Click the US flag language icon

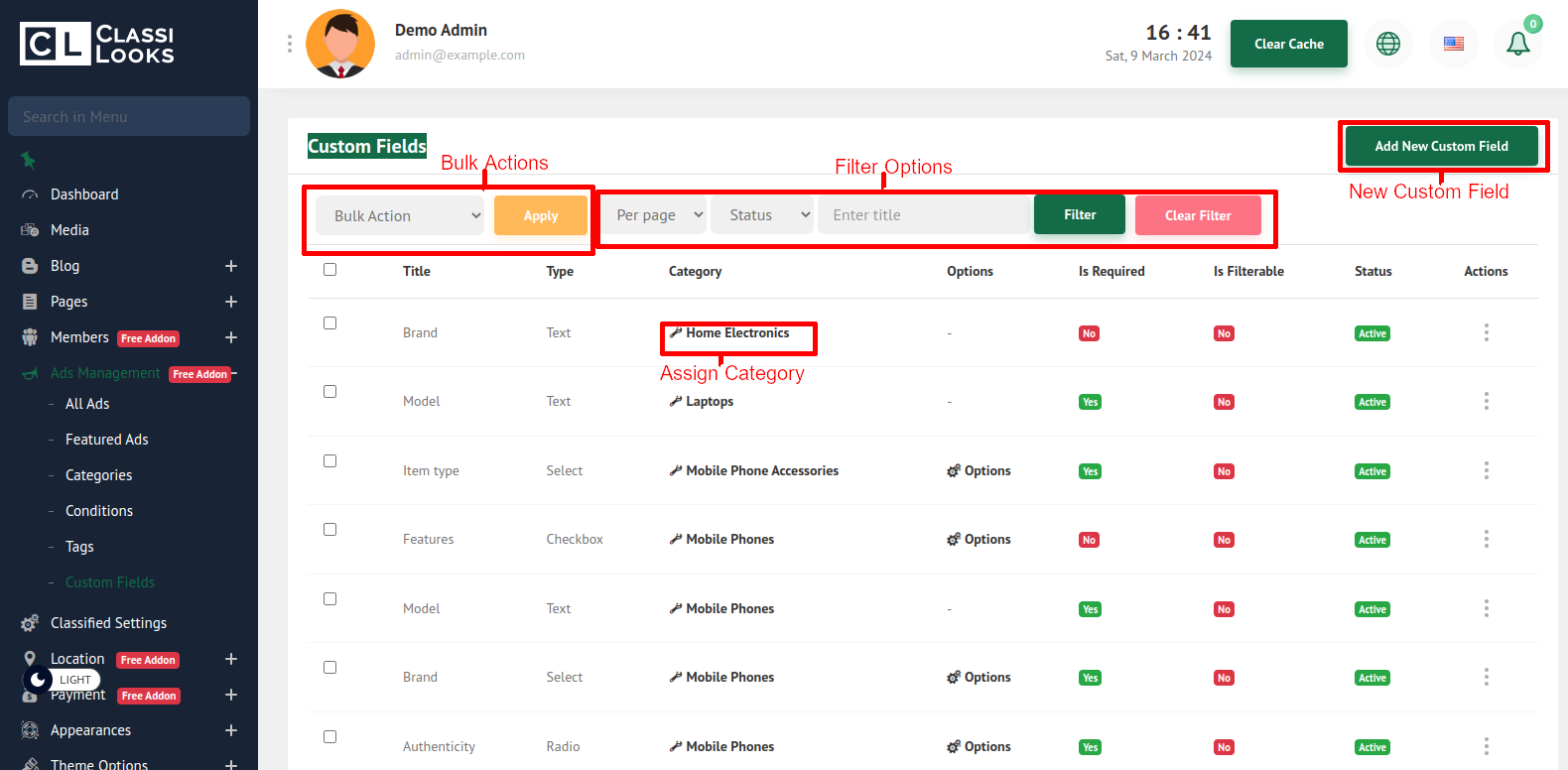pyautogui.click(x=1453, y=44)
